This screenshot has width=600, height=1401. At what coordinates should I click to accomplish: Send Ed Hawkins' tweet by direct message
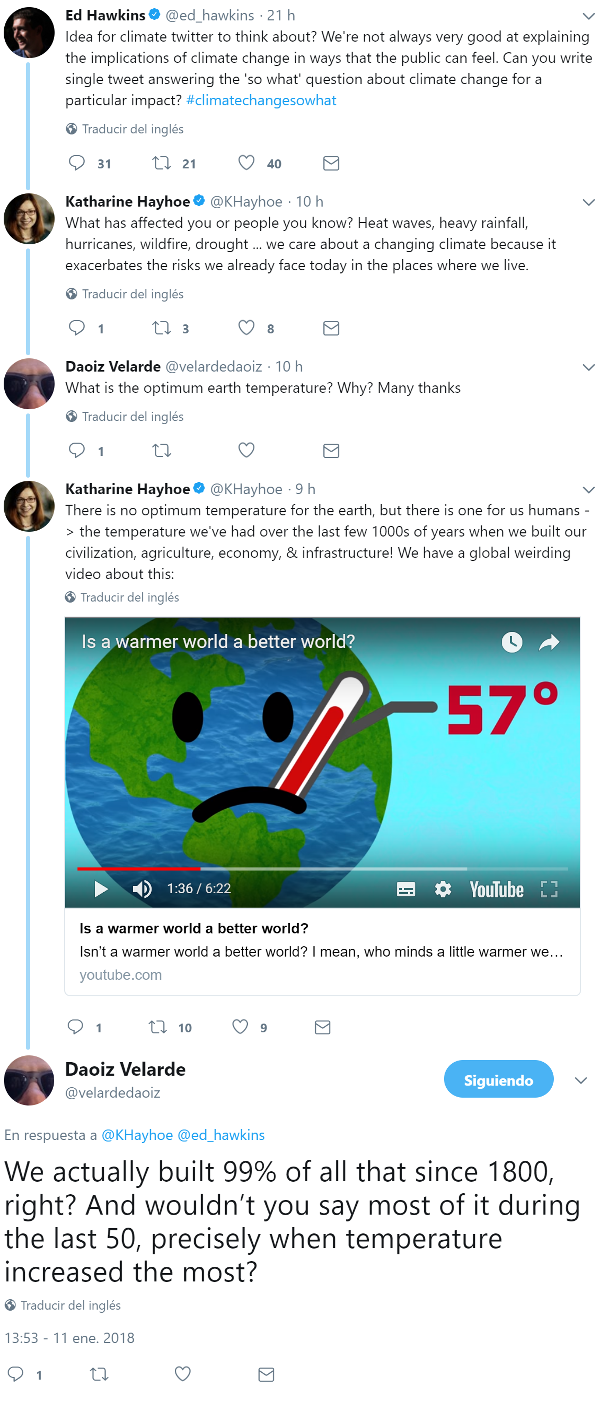(x=331, y=163)
